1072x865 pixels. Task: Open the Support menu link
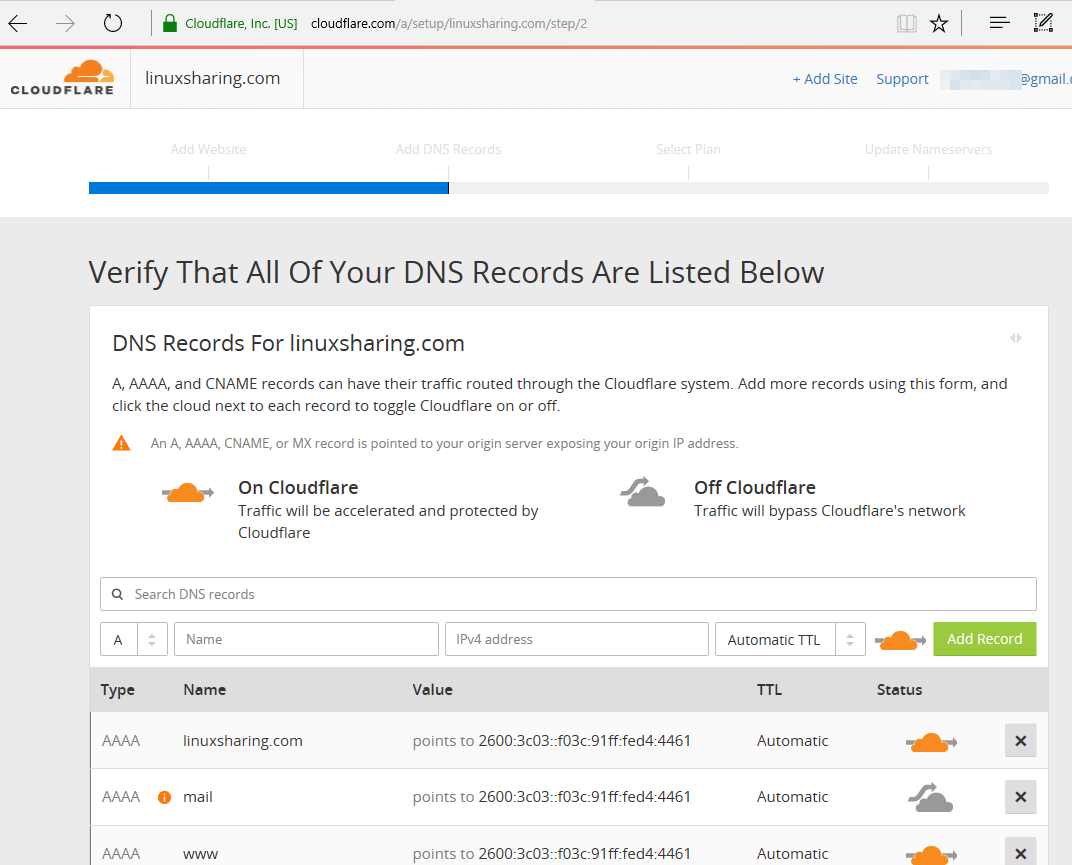[x=902, y=79]
